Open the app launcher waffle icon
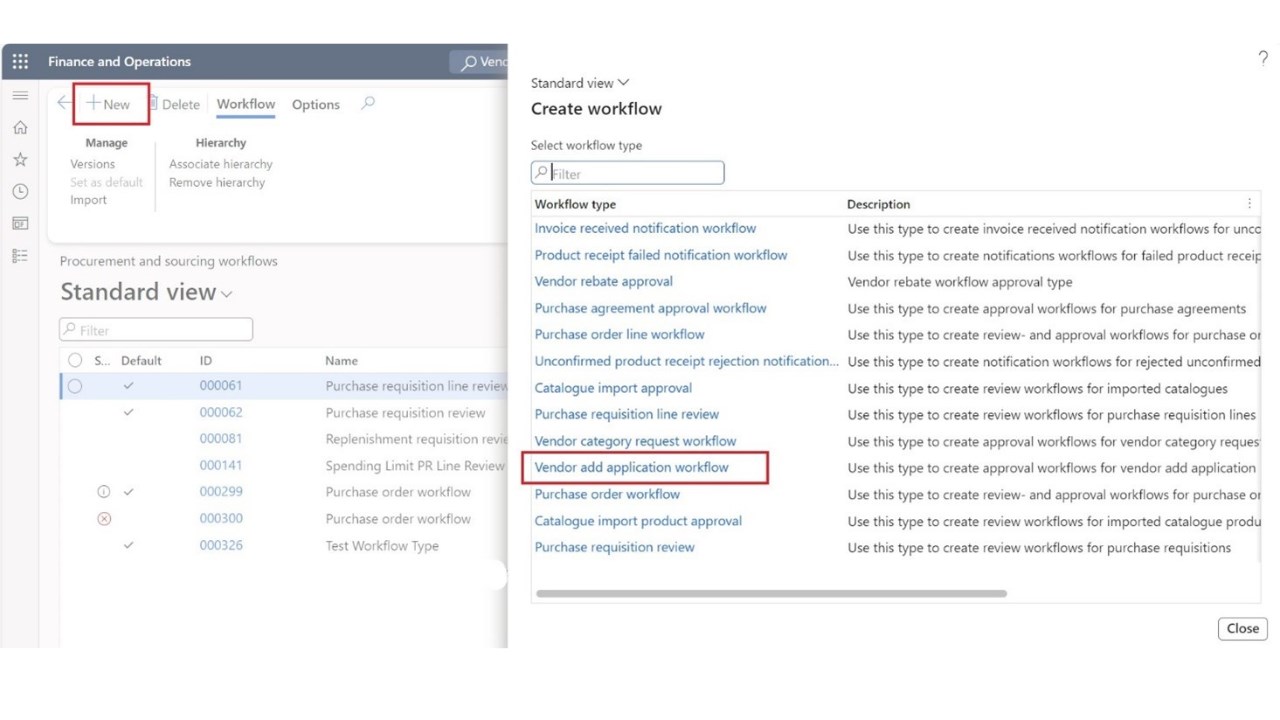This screenshot has width=1280, height=720. coord(20,62)
